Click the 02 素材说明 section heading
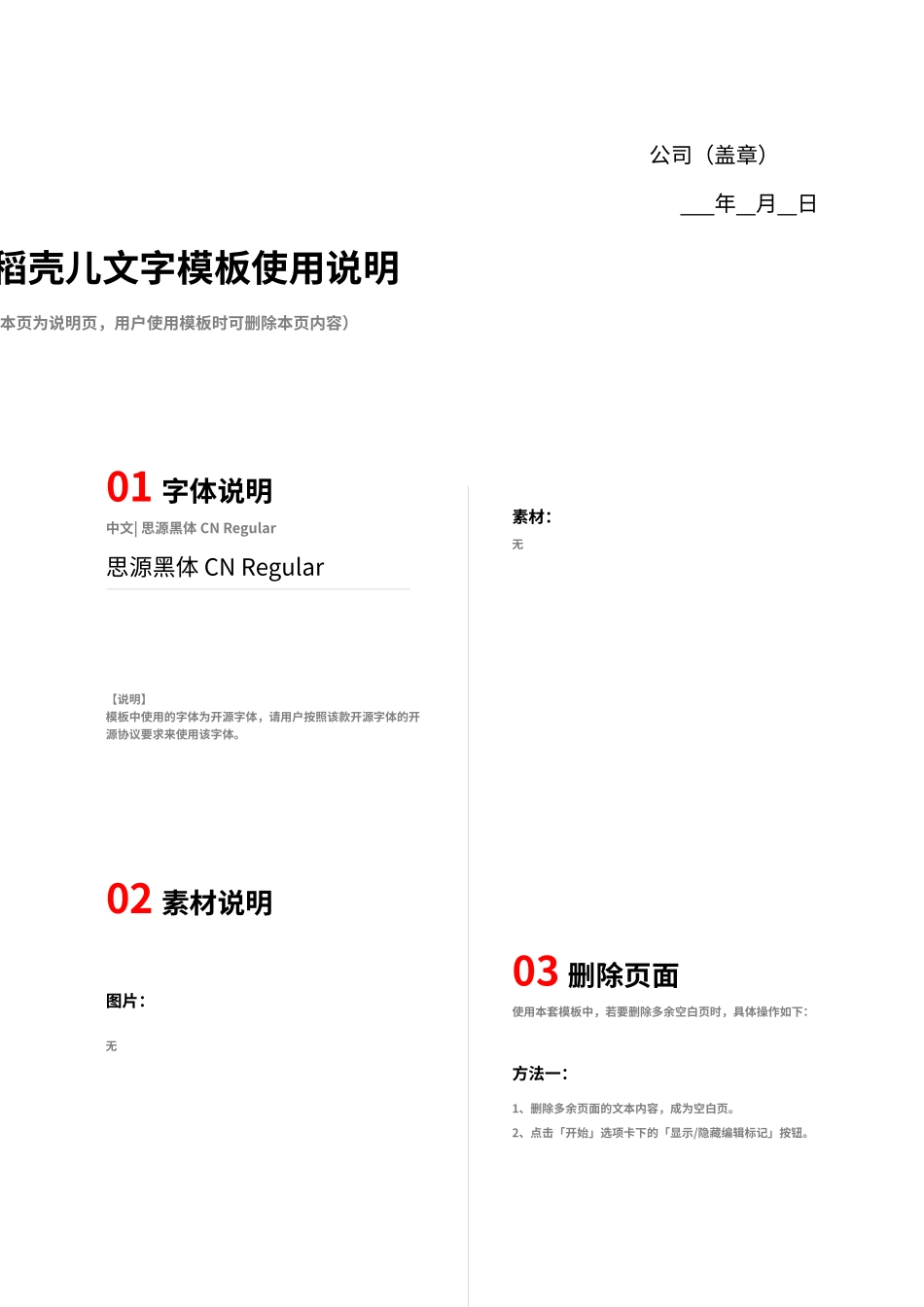The width and height of the screenshot is (924, 1307). pos(192,901)
